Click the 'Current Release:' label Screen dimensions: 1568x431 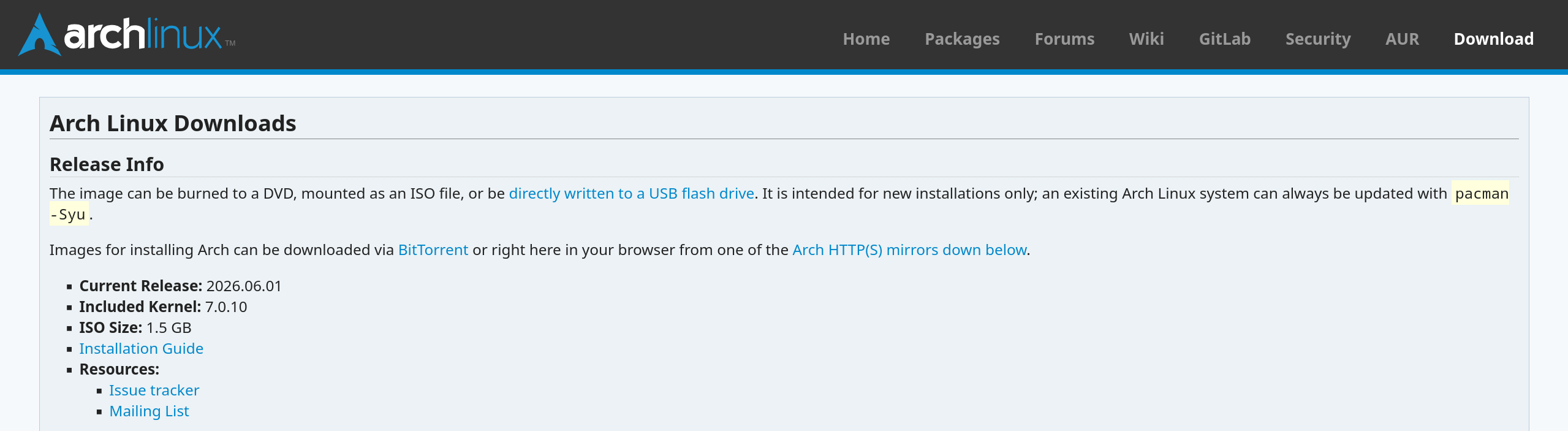coord(140,286)
